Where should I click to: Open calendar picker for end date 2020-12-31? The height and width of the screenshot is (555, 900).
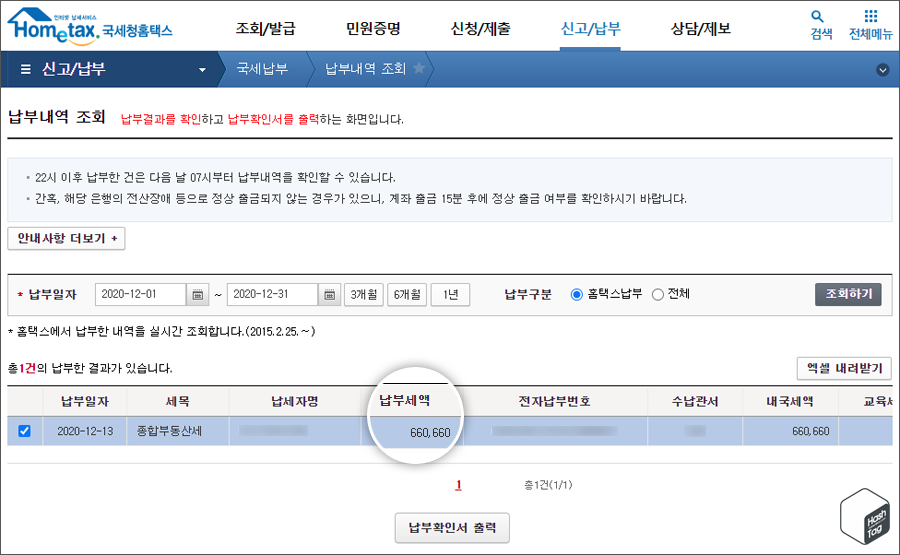click(x=329, y=294)
